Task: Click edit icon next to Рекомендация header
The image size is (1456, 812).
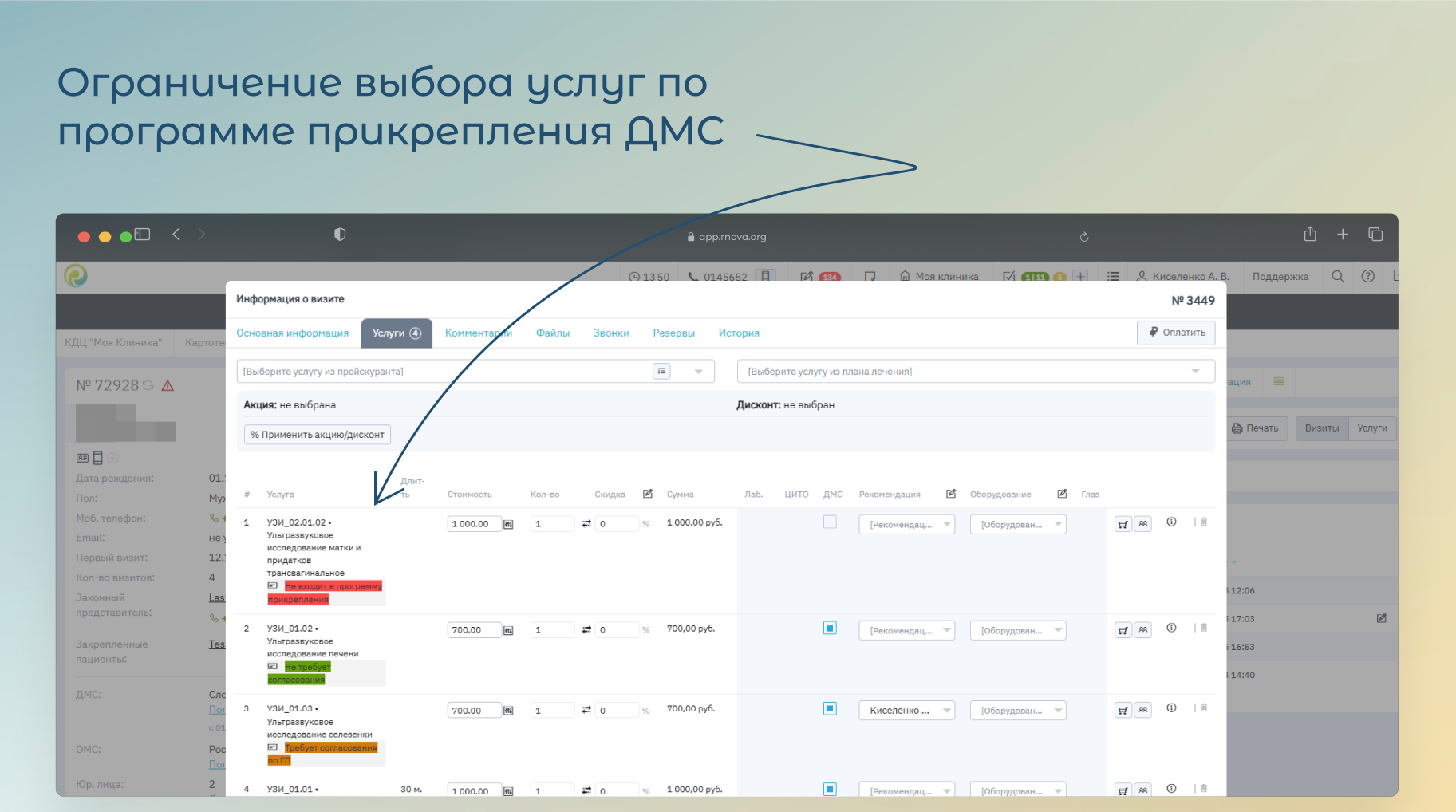Action: pos(951,494)
